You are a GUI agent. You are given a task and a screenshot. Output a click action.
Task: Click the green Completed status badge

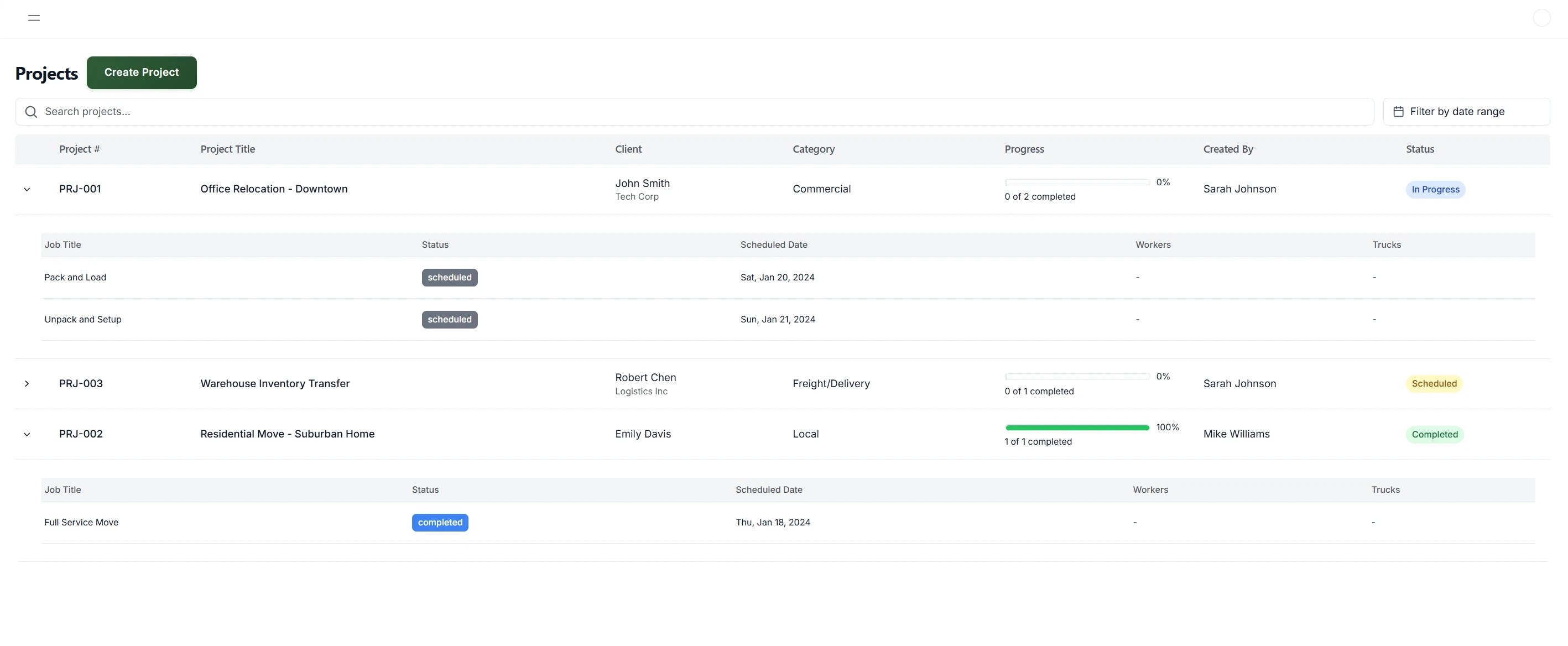1434,435
